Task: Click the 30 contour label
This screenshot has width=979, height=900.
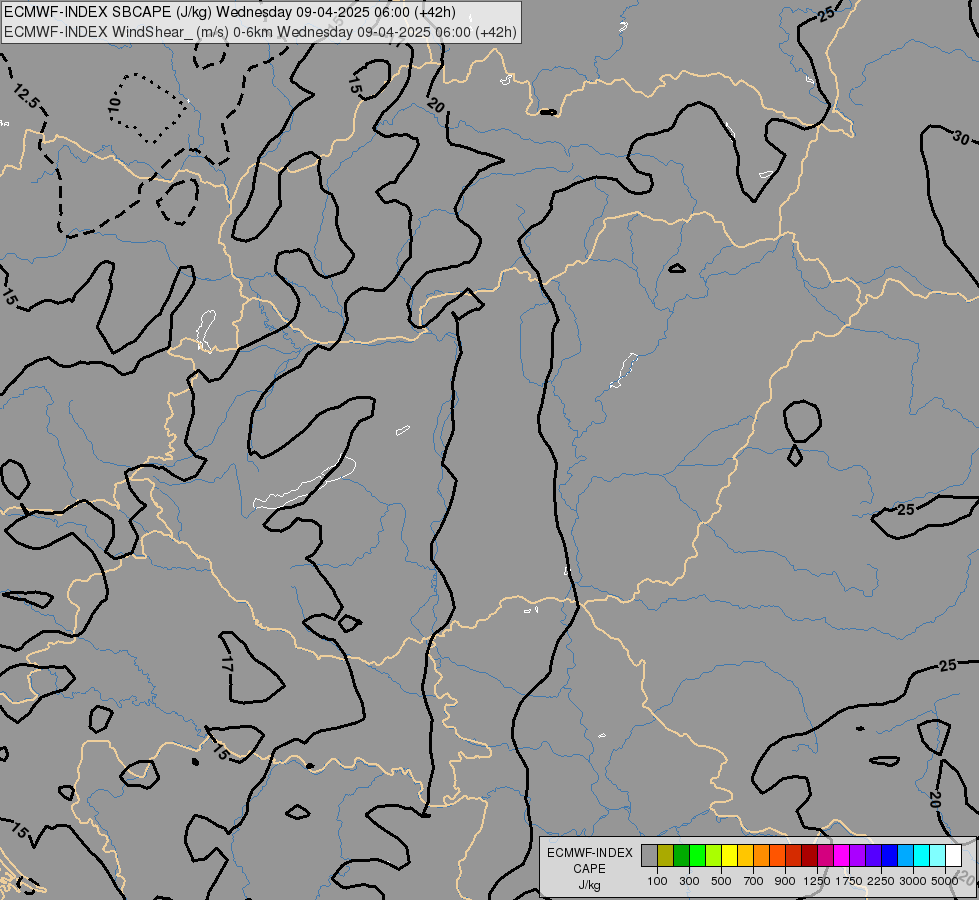Action: pos(962,137)
